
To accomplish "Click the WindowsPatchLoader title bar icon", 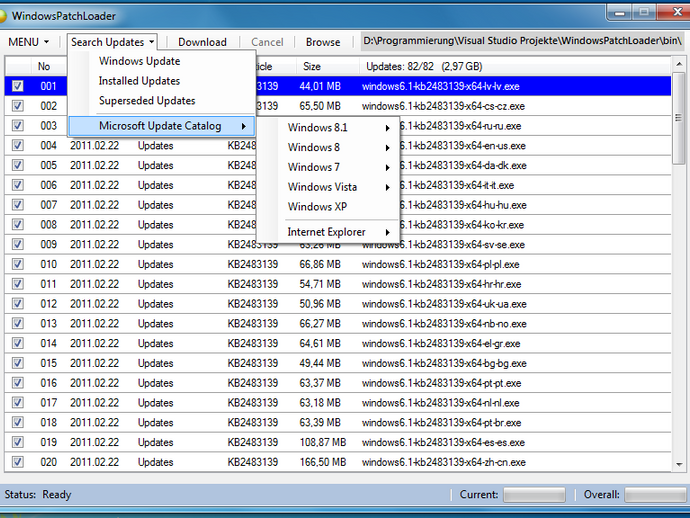I will (x=3, y=16).
